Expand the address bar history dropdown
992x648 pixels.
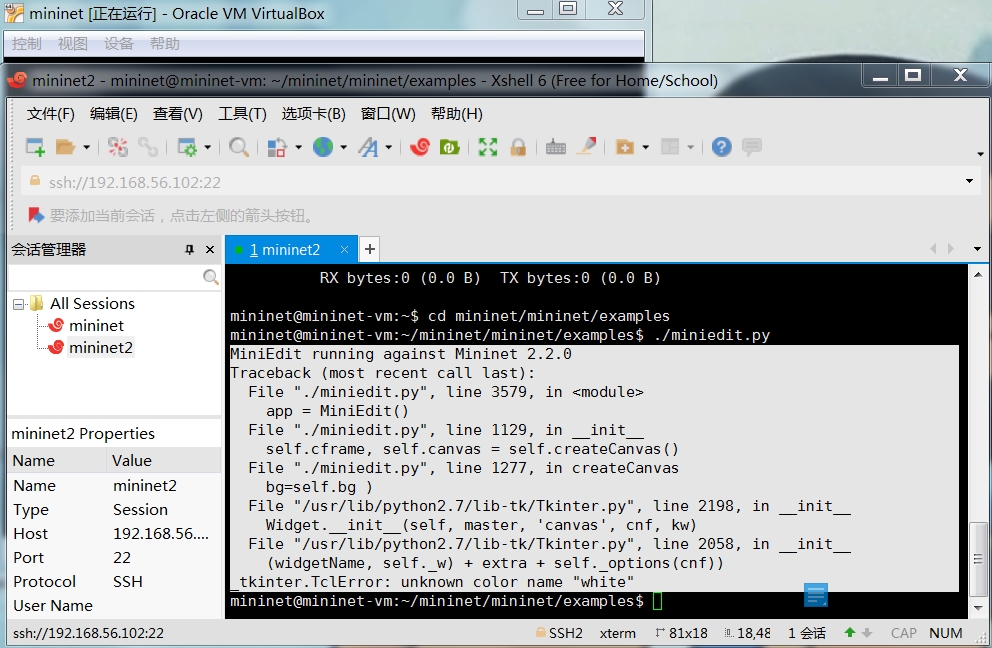(x=969, y=181)
